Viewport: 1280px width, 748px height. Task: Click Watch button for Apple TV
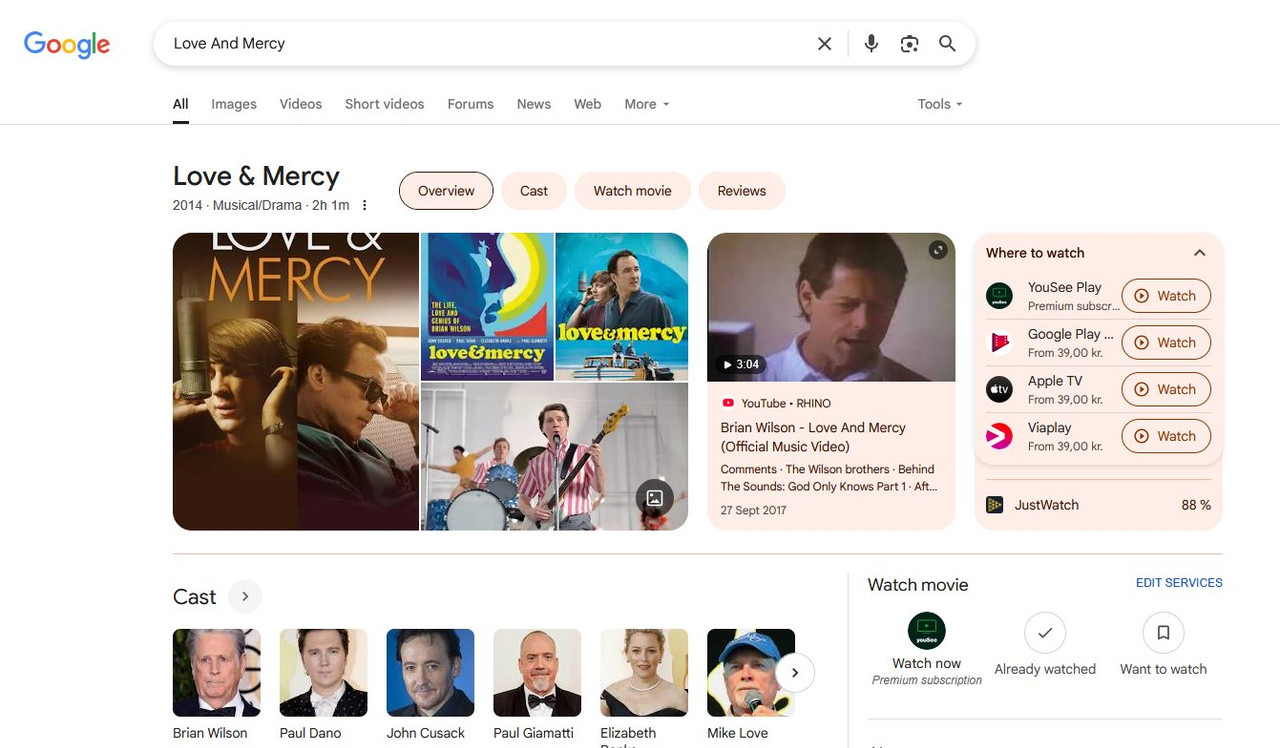pyautogui.click(x=1166, y=390)
